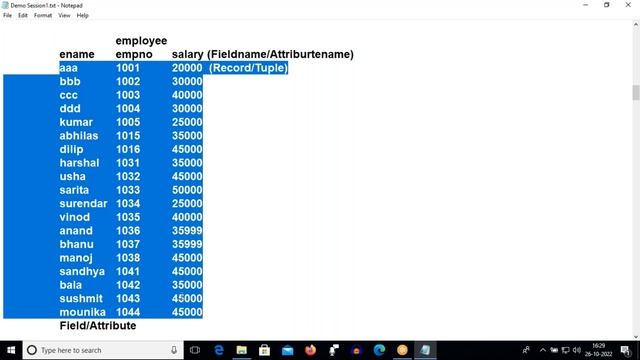Viewport: 640px width, 360px height.
Task: Open the notification center icon
Action: [x=626, y=350]
